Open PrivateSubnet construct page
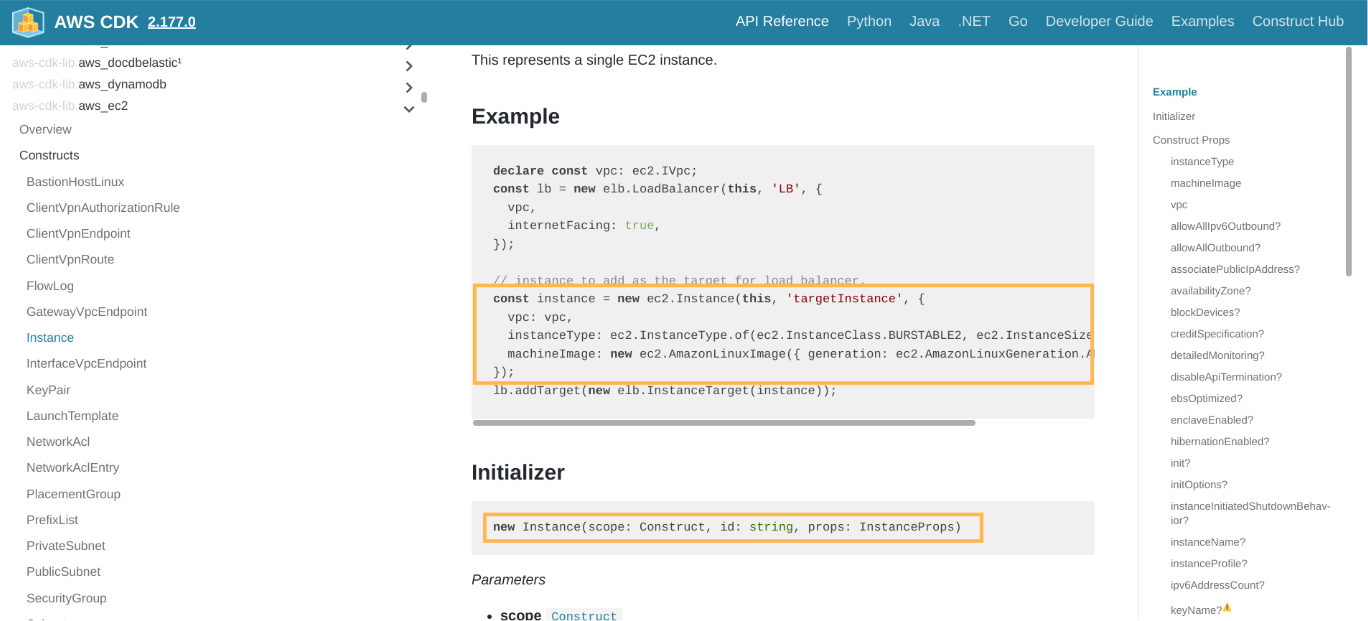1368x621 pixels. [x=66, y=546]
